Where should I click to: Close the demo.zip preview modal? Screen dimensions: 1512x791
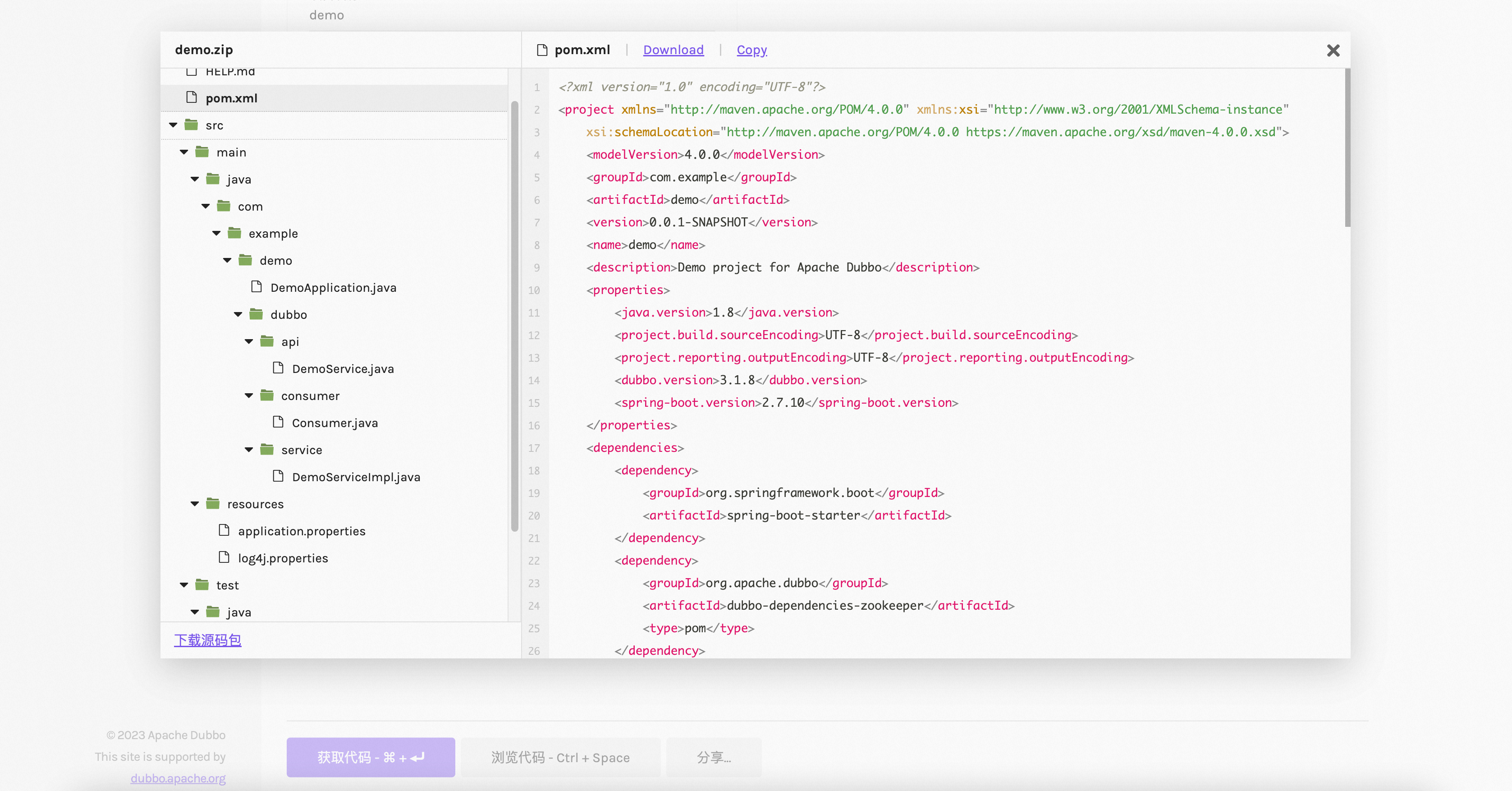click(x=1333, y=50)
